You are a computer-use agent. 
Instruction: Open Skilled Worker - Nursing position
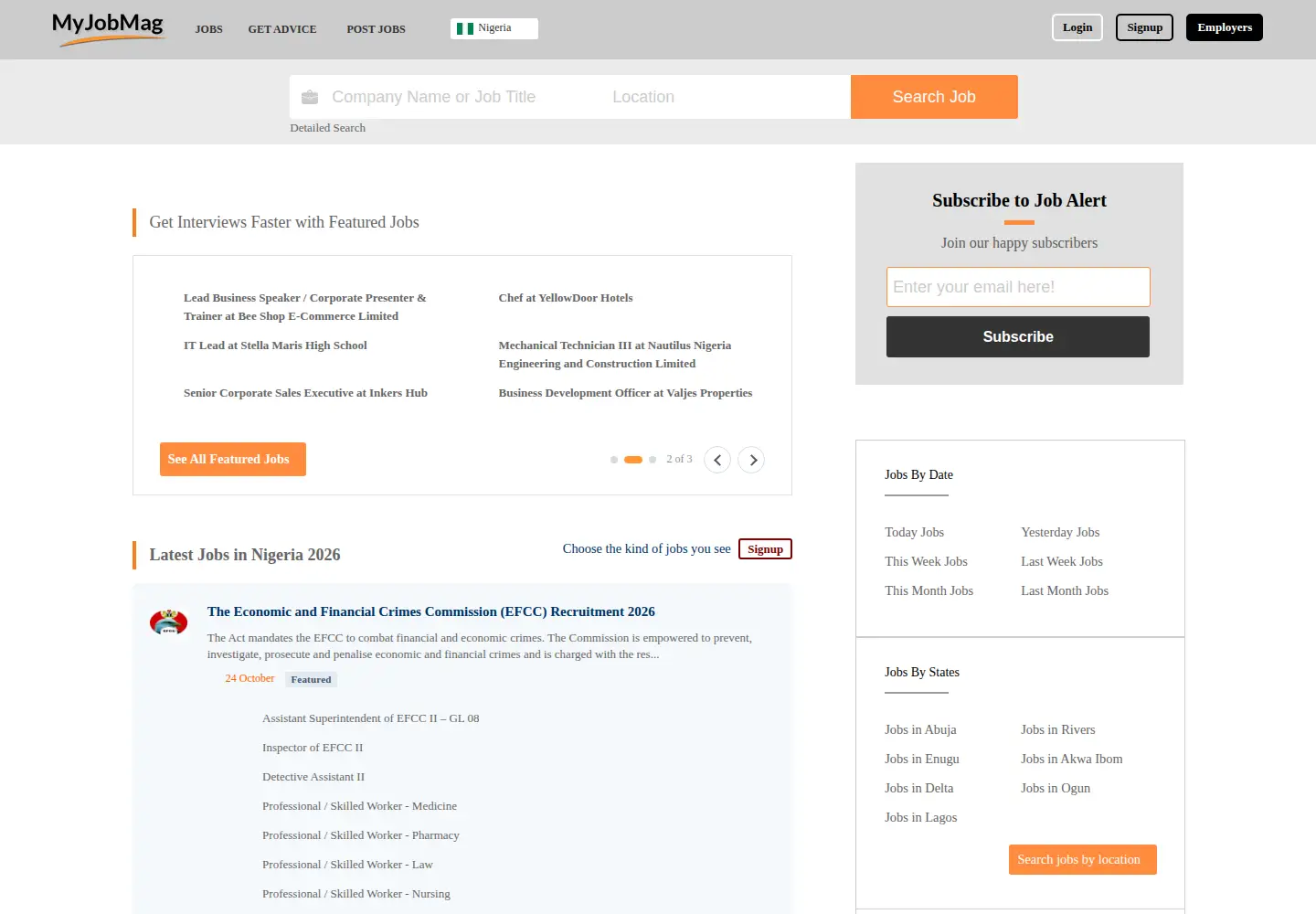pyautogui.click(x=356, y=894)
